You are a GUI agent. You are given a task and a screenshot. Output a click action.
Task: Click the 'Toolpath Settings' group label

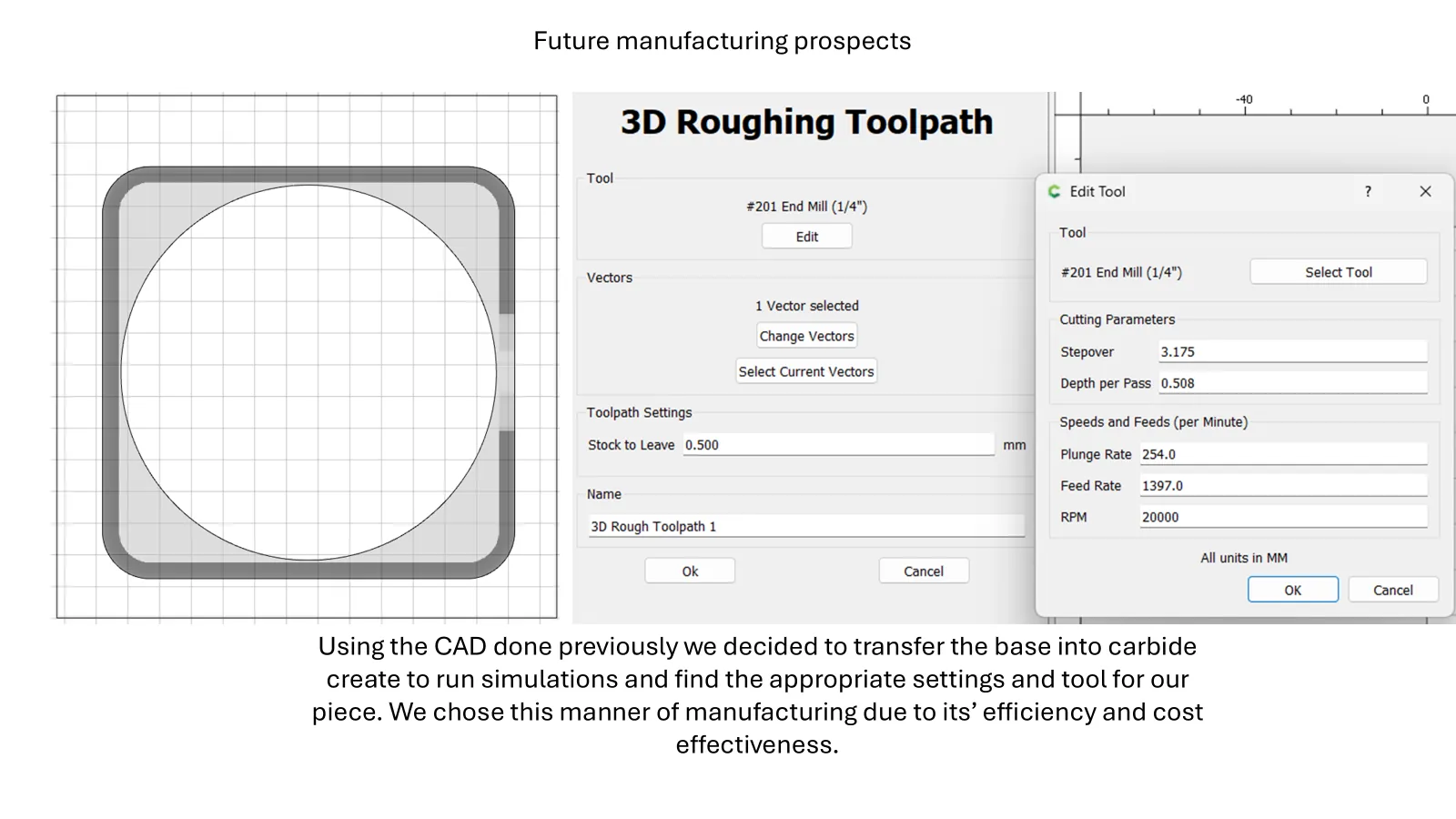coord(639,412)
